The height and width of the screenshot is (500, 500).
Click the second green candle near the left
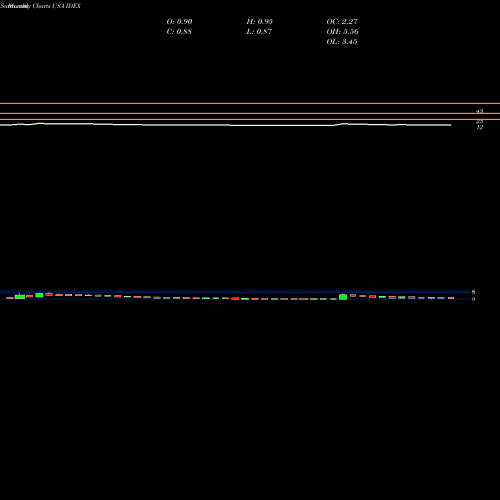(39, 295)
